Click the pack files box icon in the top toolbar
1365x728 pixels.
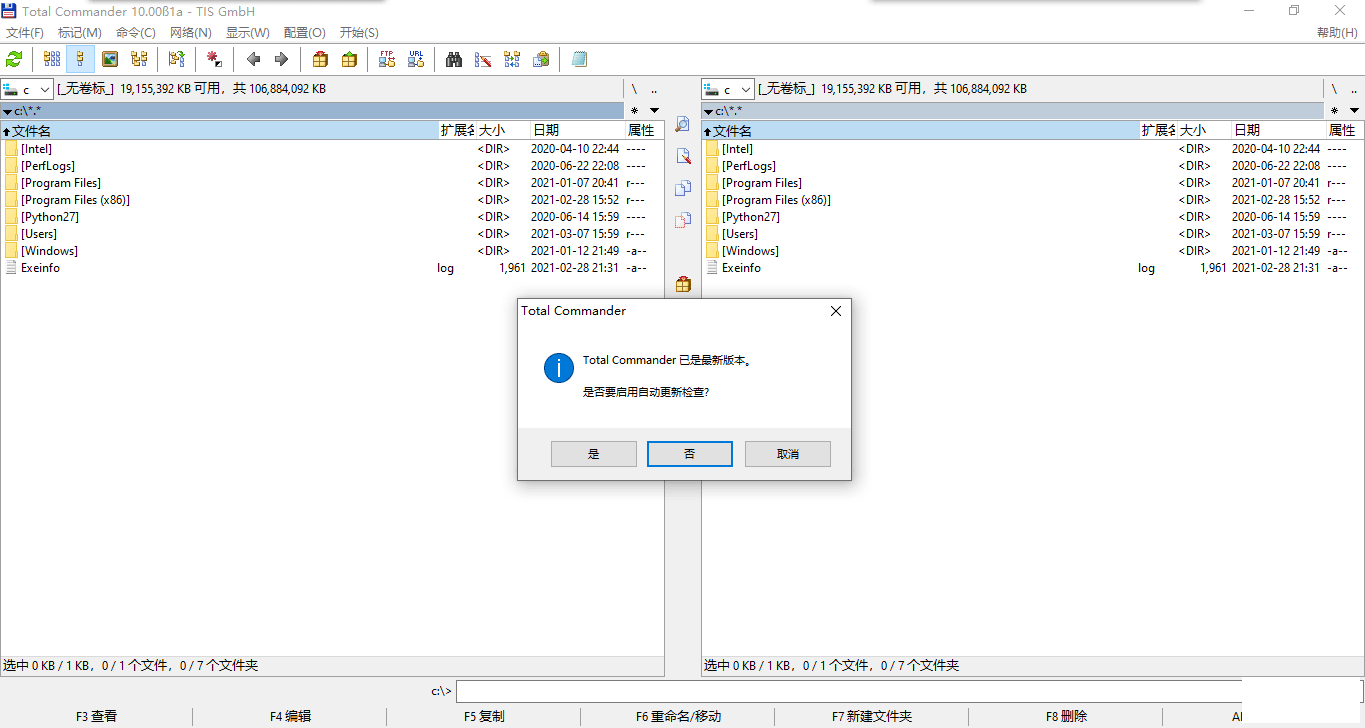320,59
